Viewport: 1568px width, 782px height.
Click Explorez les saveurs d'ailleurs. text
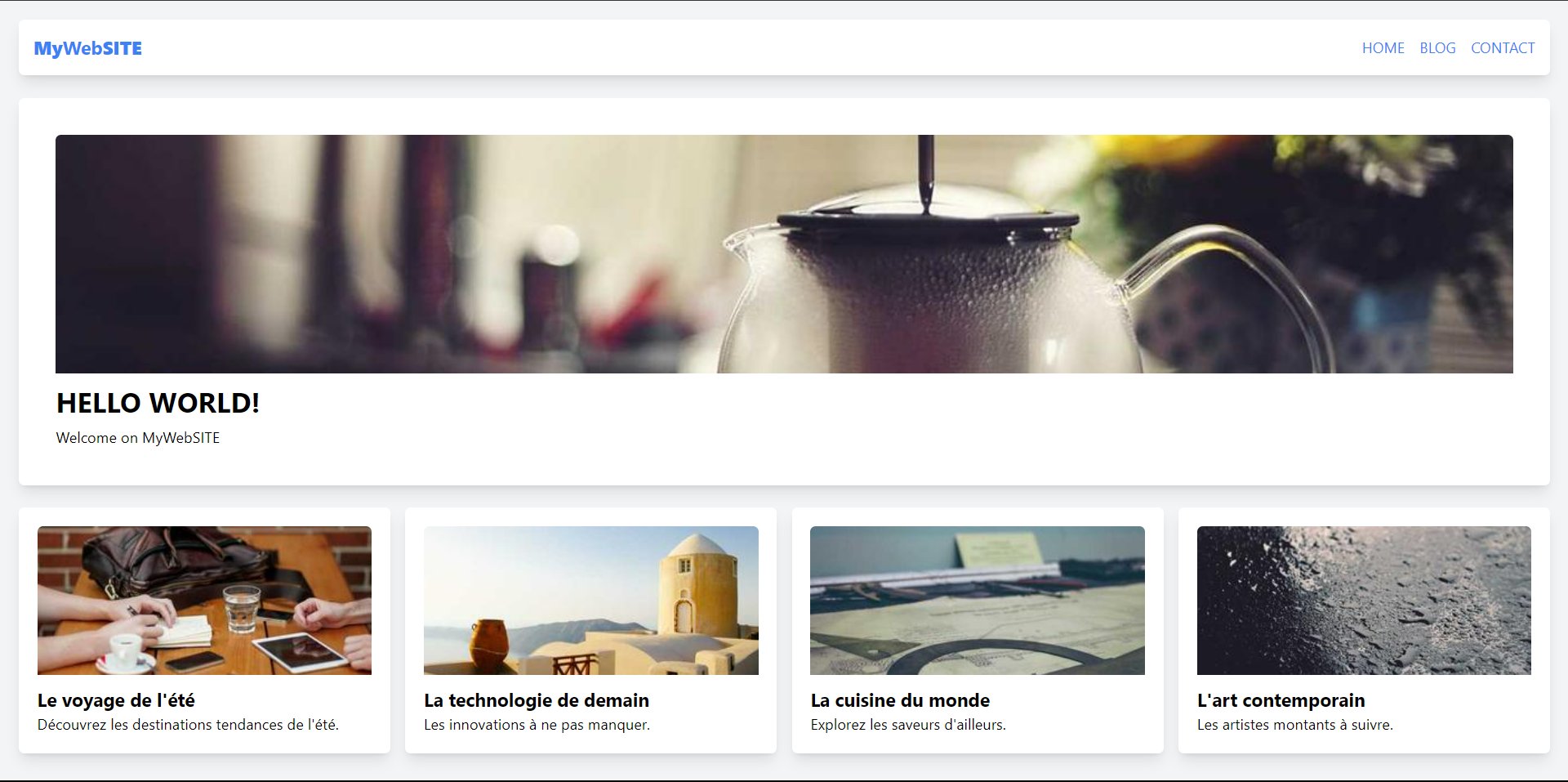coord(908,725)
